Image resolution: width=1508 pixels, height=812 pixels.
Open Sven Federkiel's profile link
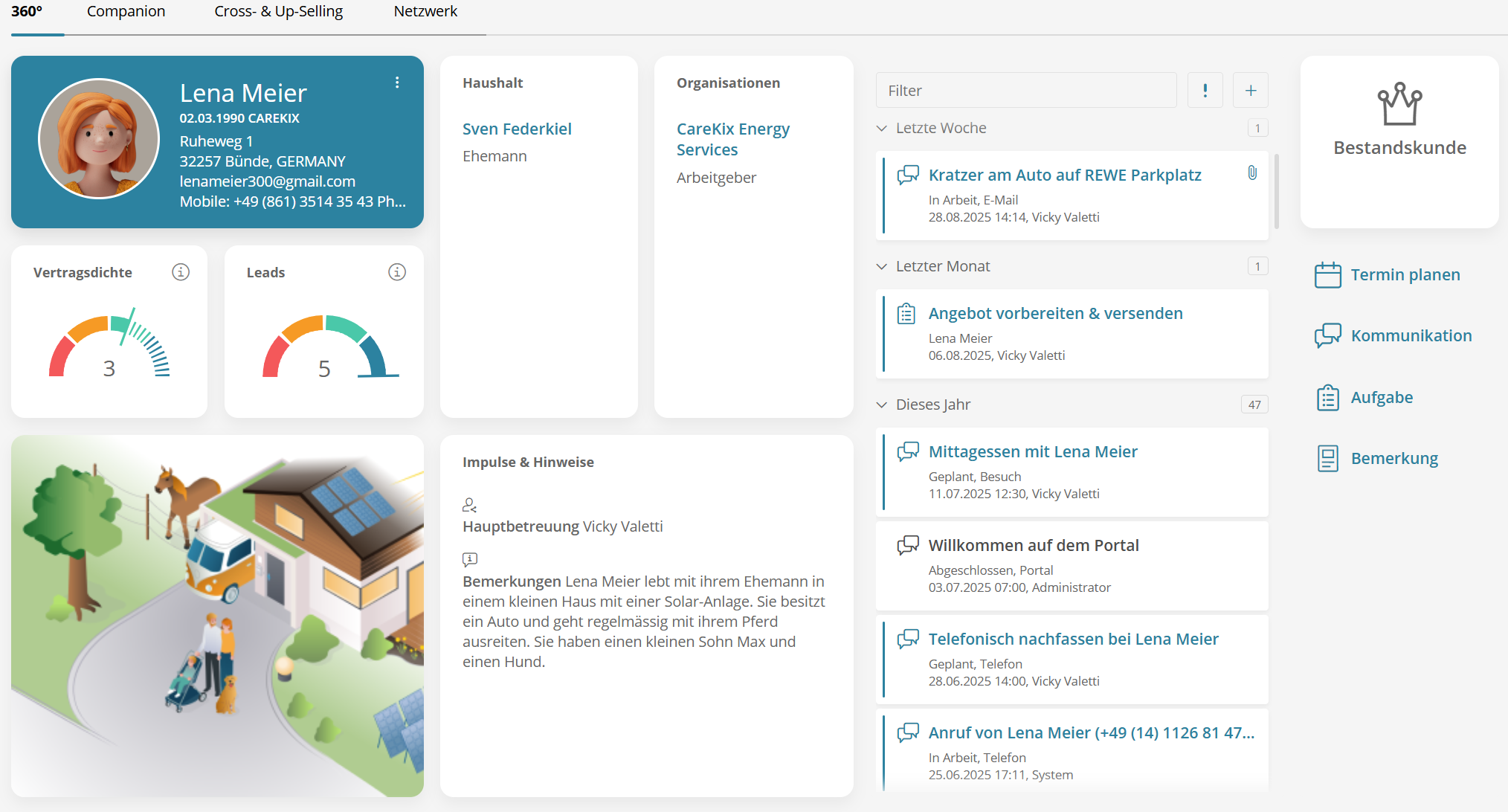click(x=517, y=129)
